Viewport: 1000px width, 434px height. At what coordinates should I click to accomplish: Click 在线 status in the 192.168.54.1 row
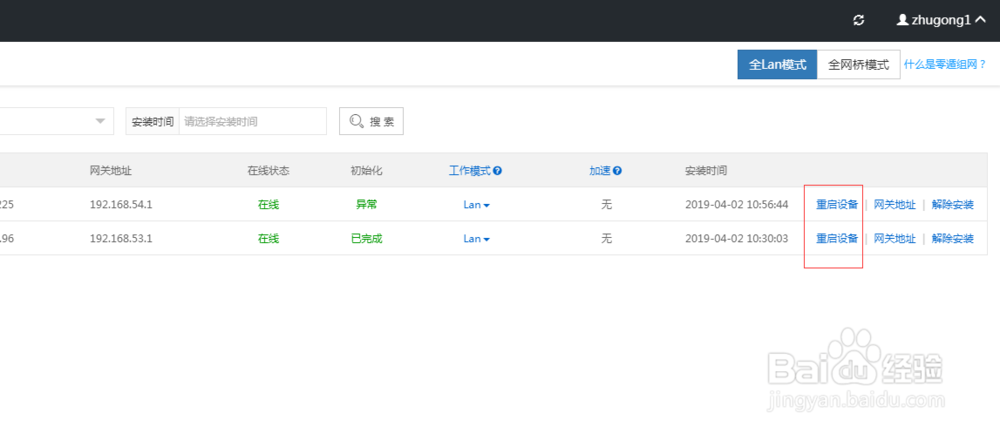point(268,205)
